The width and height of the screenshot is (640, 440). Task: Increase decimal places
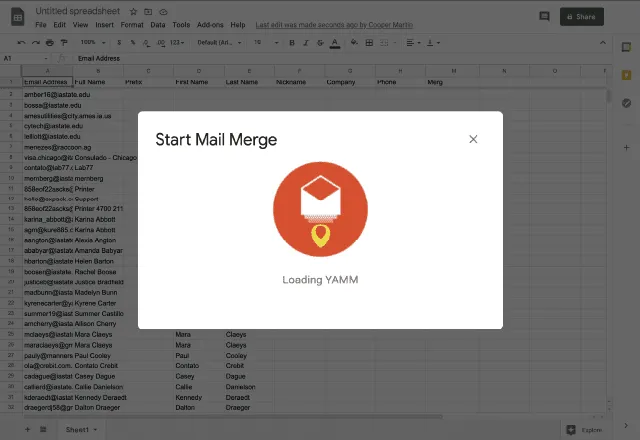click(161, 42)
